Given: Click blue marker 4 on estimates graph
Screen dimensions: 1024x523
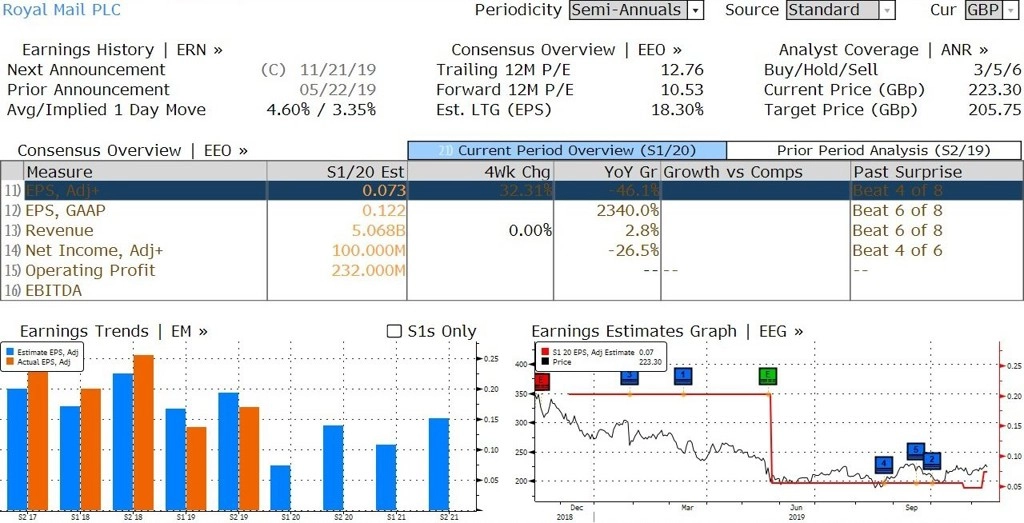Looking at the screenshot, I should point(884,465).
